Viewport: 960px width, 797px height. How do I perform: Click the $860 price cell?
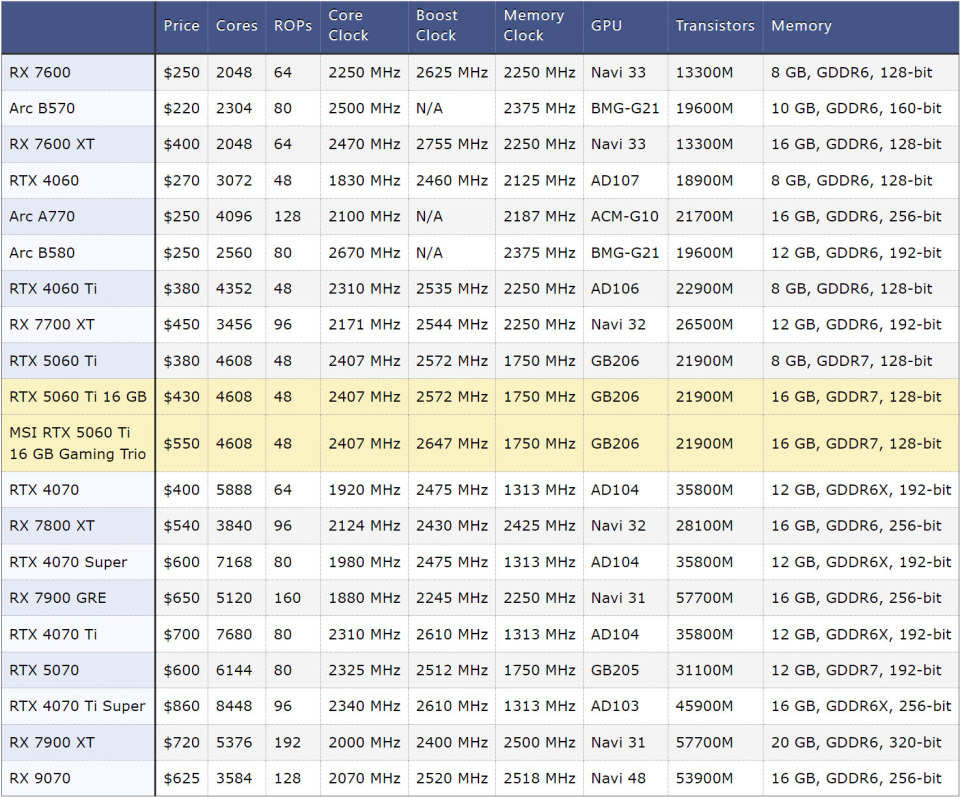click(x=181, y=706)
